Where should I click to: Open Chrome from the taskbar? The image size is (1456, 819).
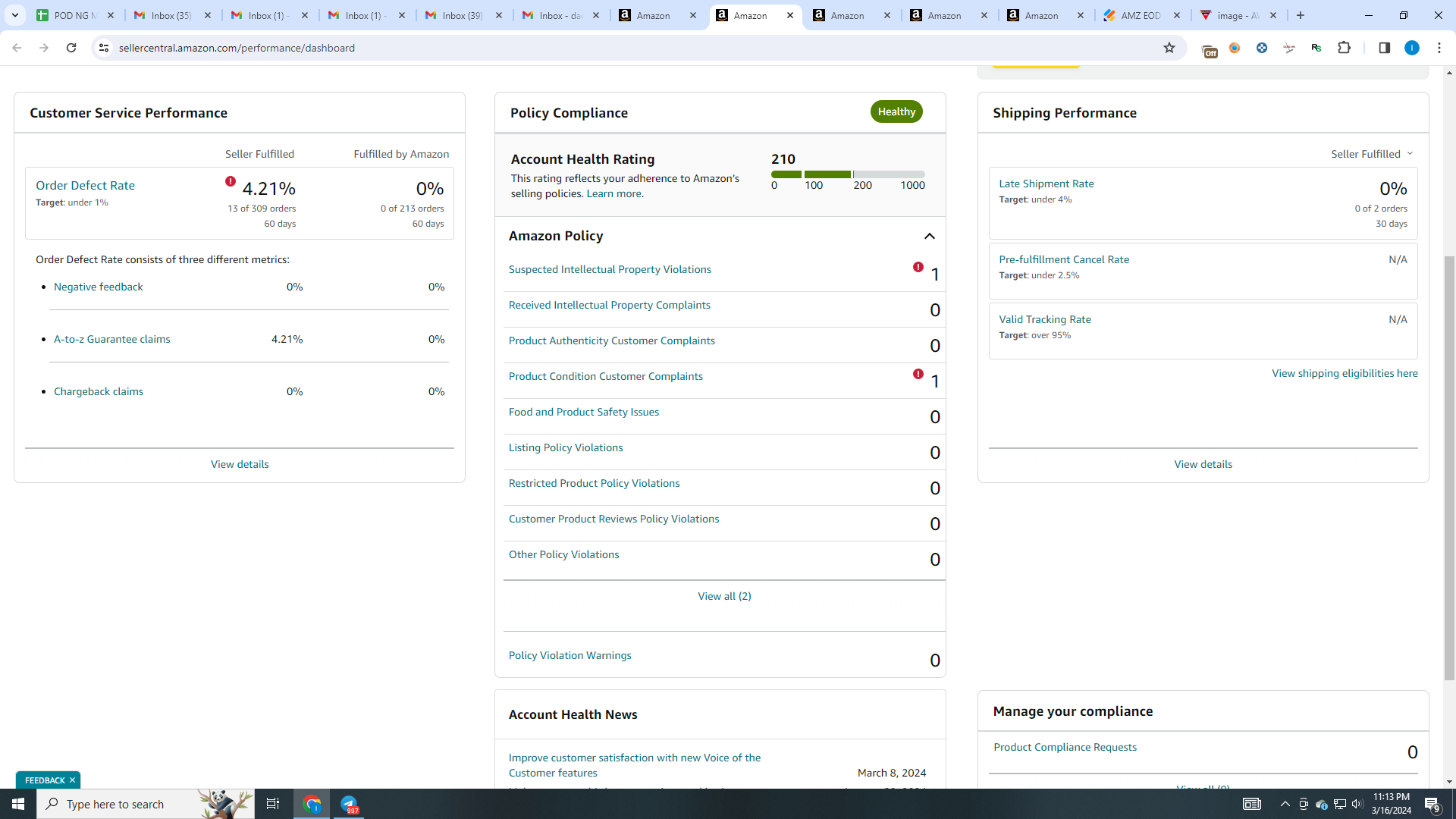[312, 804]
